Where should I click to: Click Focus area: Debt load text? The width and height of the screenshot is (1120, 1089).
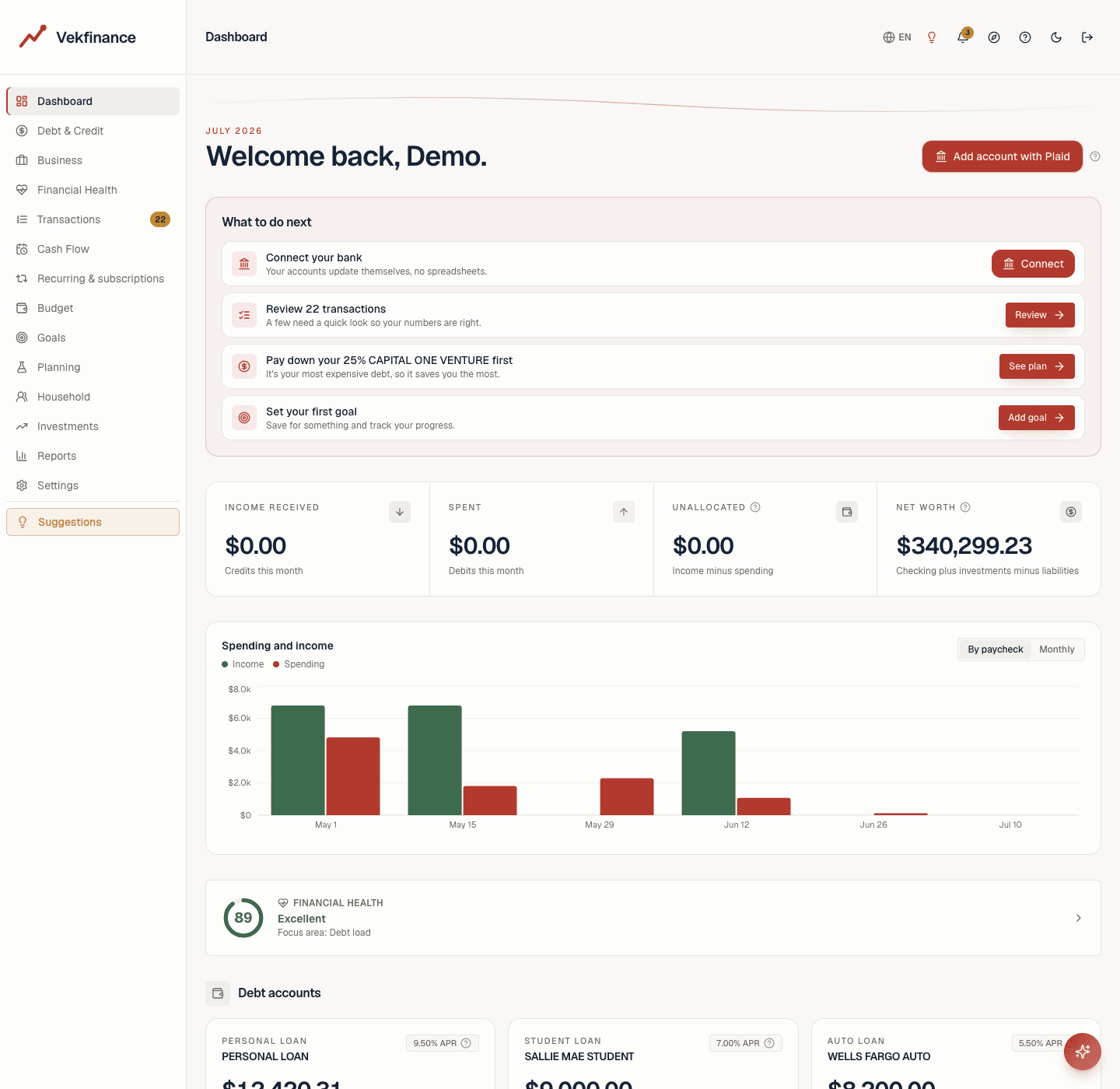click(324, 933)
